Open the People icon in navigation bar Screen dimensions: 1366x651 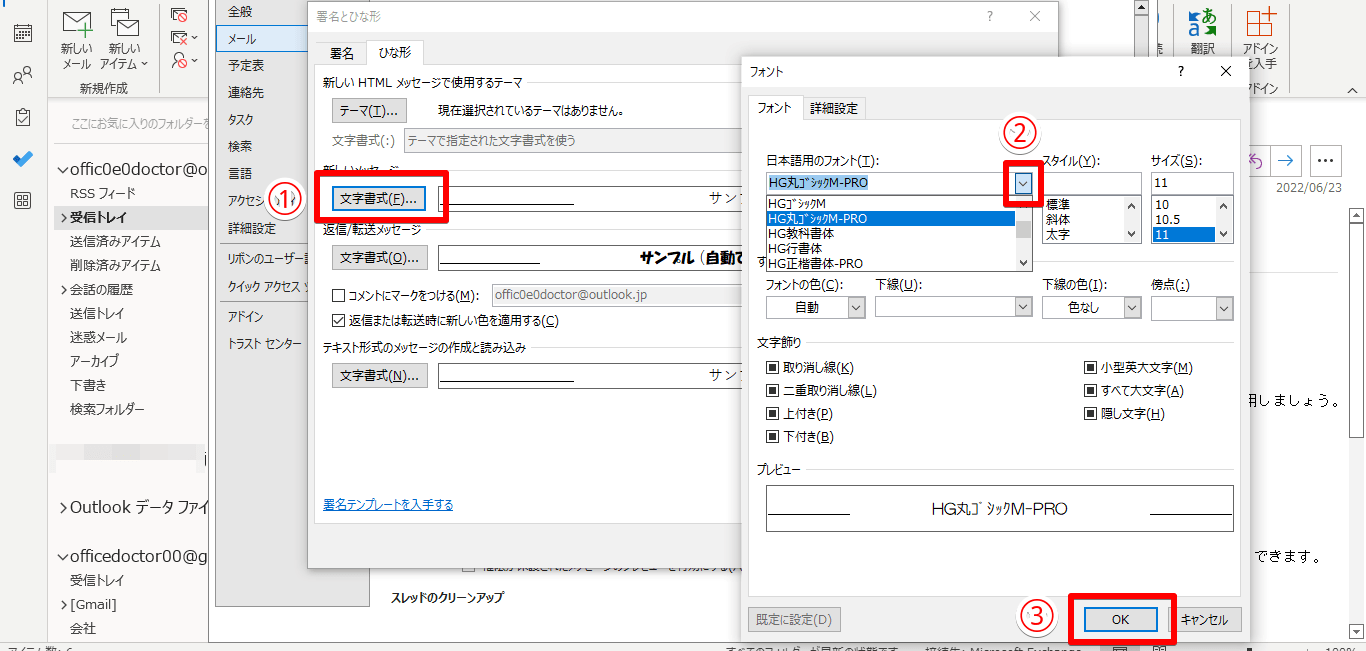(23, 75)
